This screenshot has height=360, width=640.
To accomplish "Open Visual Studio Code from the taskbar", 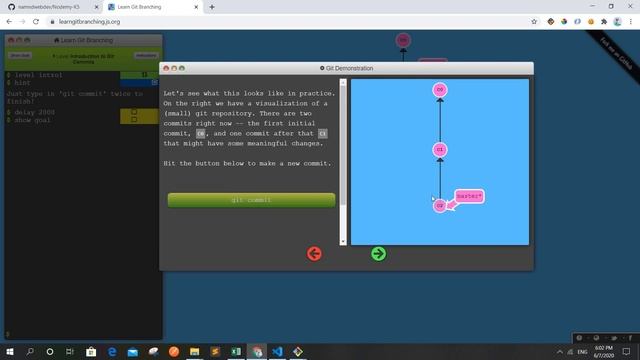I will pos(278,351).
